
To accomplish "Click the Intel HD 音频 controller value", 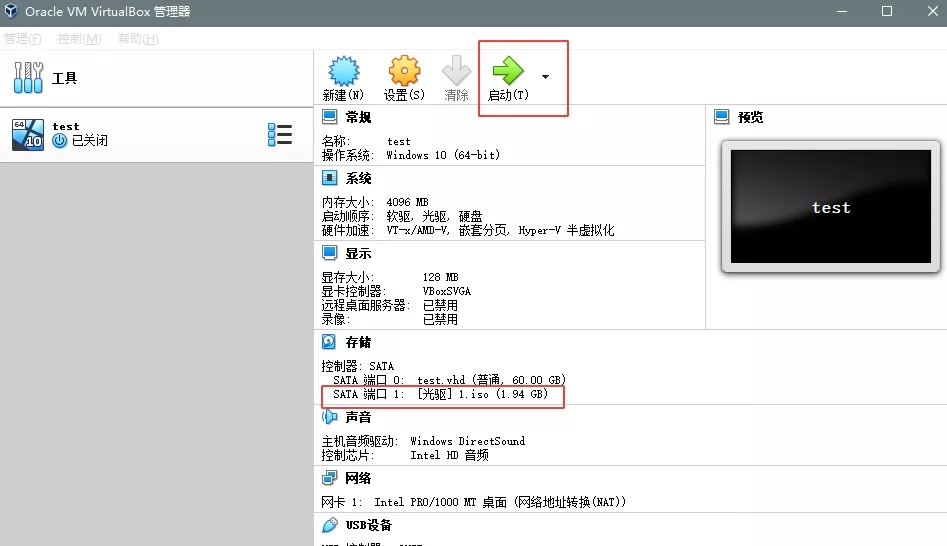I will pos(449,455).
